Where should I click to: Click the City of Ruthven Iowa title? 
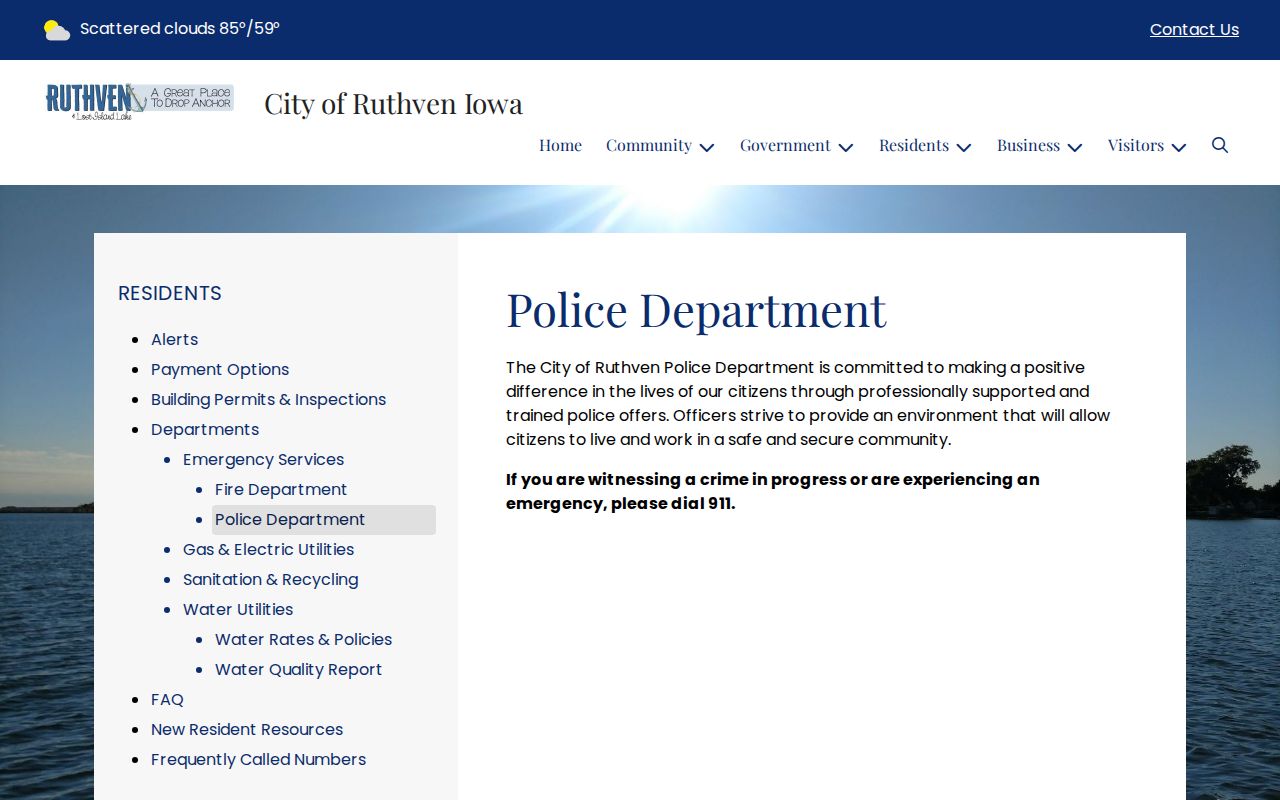point(393,103)
